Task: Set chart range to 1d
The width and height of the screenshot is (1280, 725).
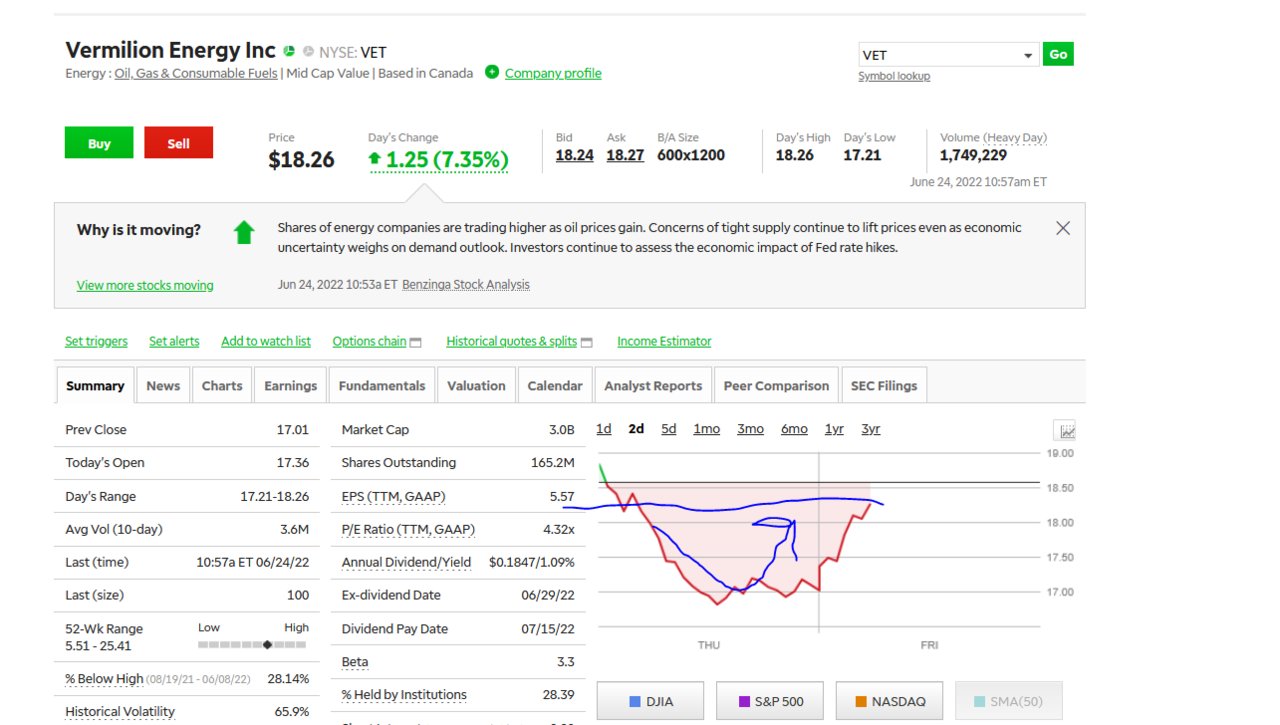Action: pyautogui.click(x=604, y=428)
